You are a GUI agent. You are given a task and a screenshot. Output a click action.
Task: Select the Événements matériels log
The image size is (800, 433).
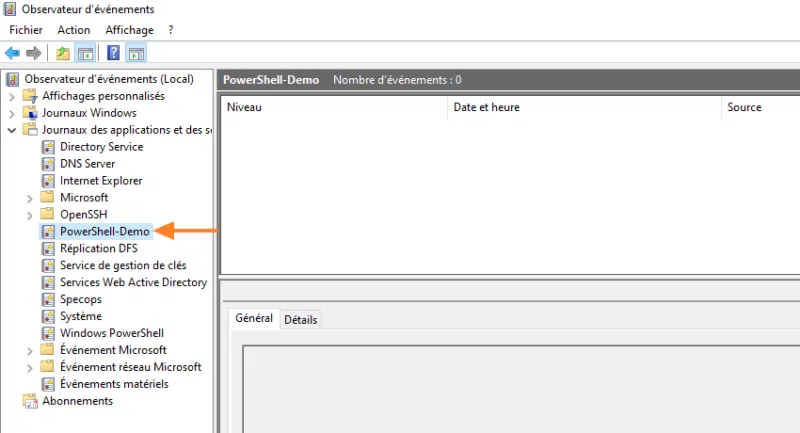(114, 384)
